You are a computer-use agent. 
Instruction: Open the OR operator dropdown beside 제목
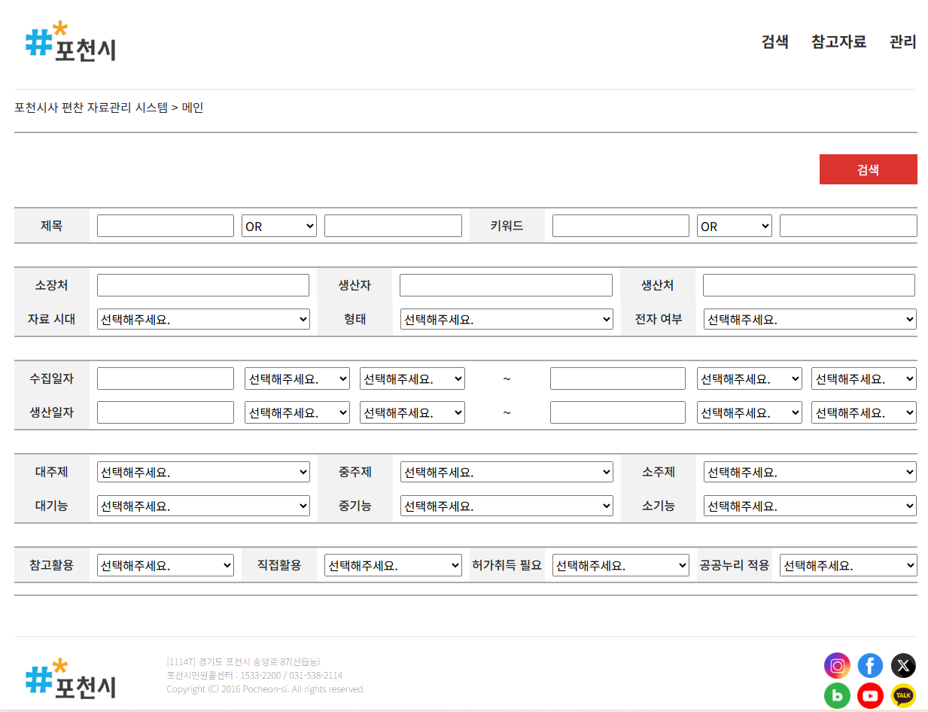pyautogui.click(x=279, y=226)
